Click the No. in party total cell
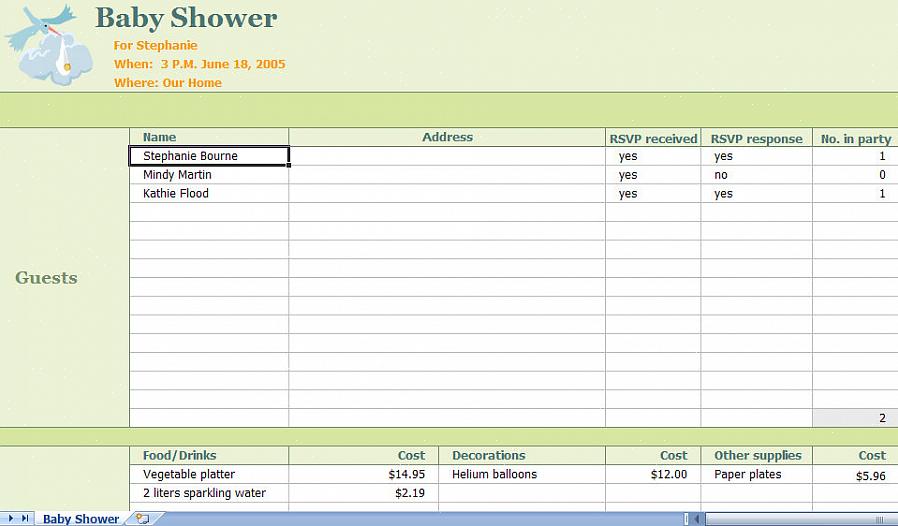Image resolution: width=898 pixels, height=526 pixels. [x=854, y=418]
